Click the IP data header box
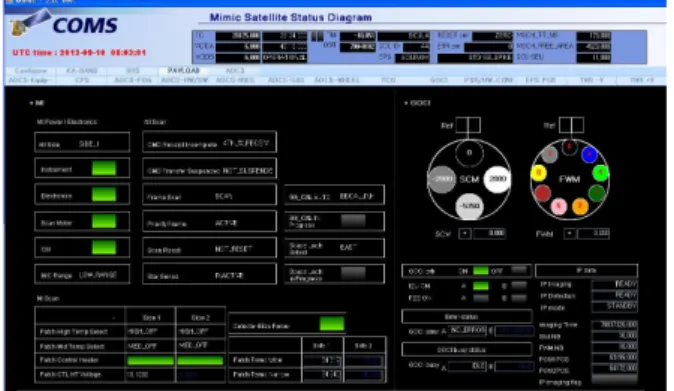 pos(586,270)
